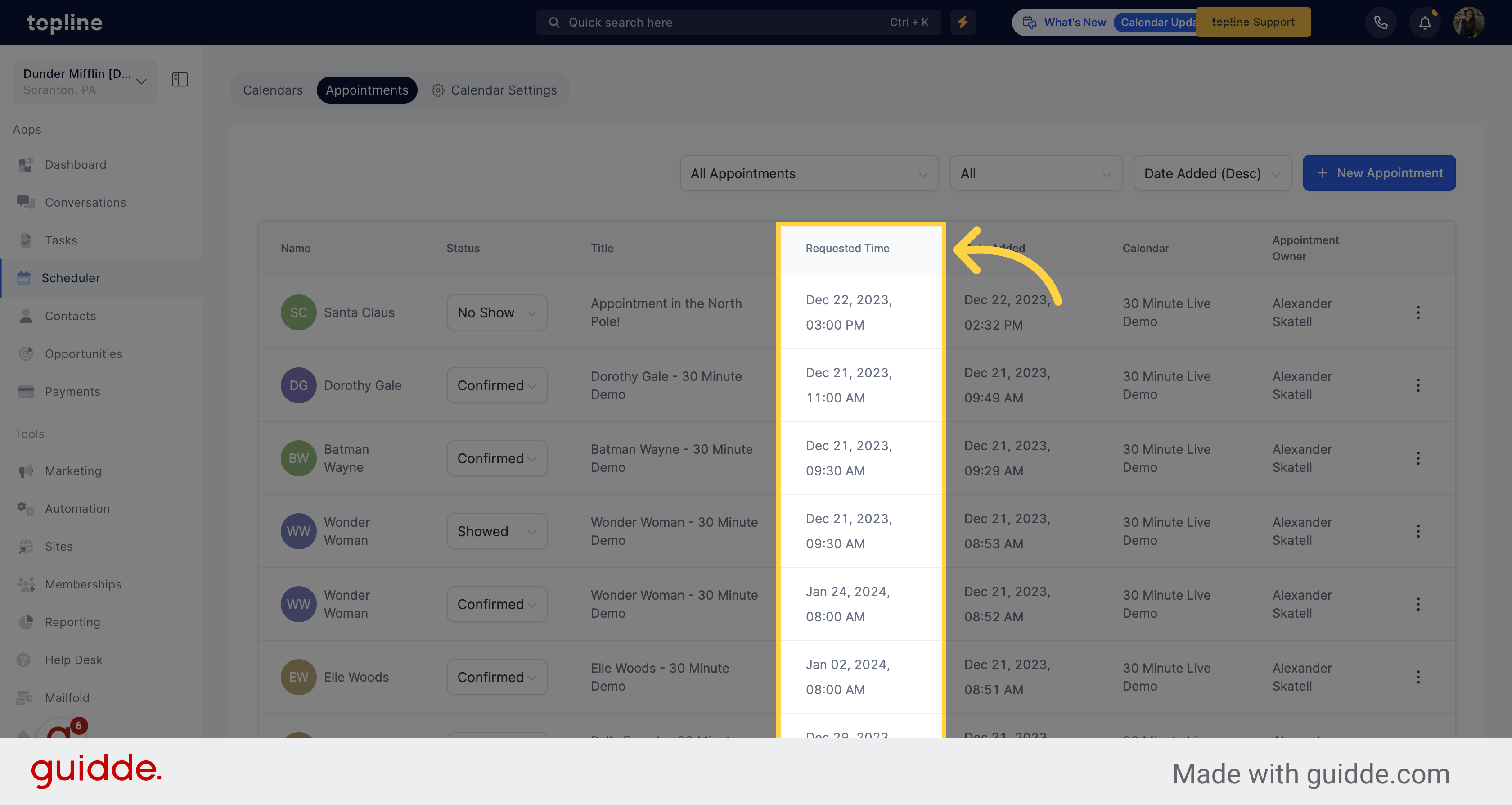Open the Marketing tool
This screenshot has width=1512, height=805.
[73, 471]
